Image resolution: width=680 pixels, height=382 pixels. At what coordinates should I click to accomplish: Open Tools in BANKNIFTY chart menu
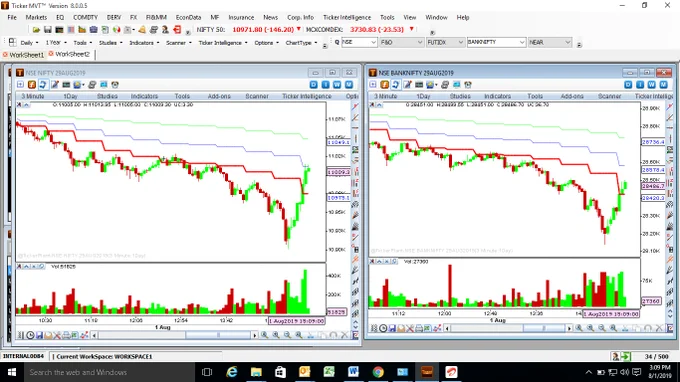click(535, 96)
